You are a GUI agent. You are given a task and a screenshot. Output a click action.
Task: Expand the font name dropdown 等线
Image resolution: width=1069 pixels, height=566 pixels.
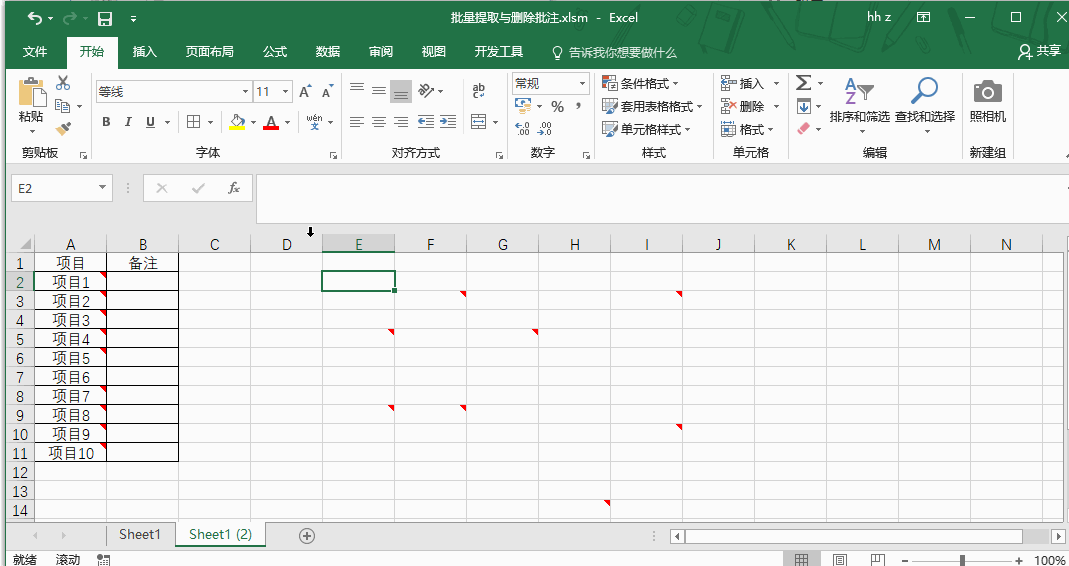[x=244, y=92]
